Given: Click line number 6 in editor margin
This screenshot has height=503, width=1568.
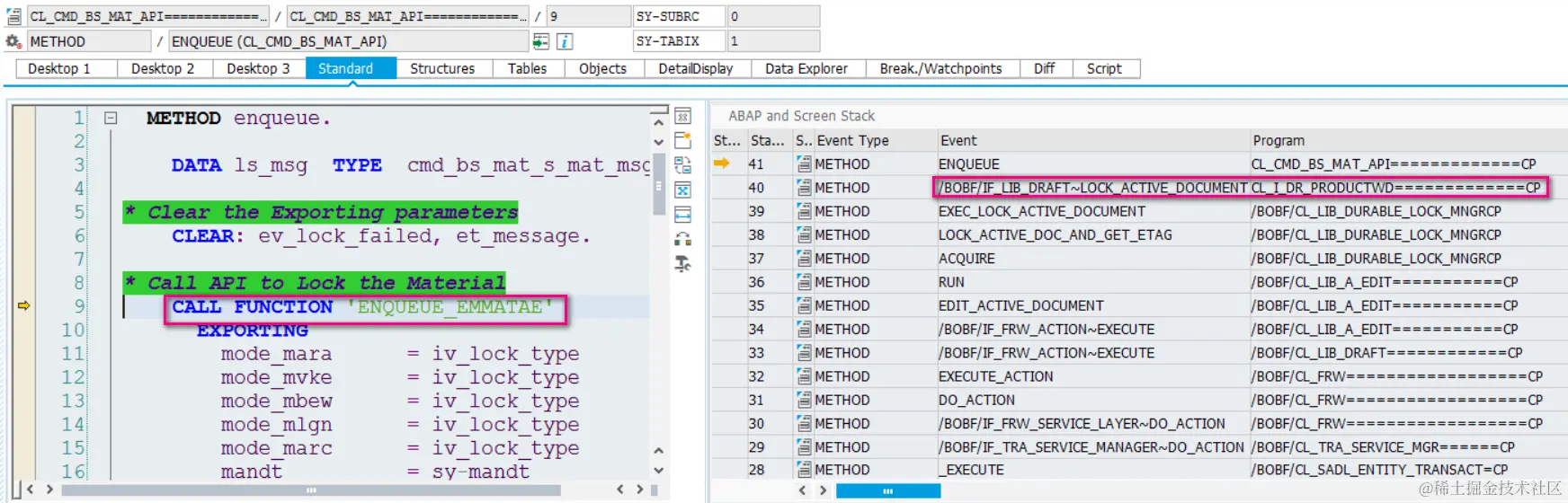Looking at the screenshot, I should 79,235.
